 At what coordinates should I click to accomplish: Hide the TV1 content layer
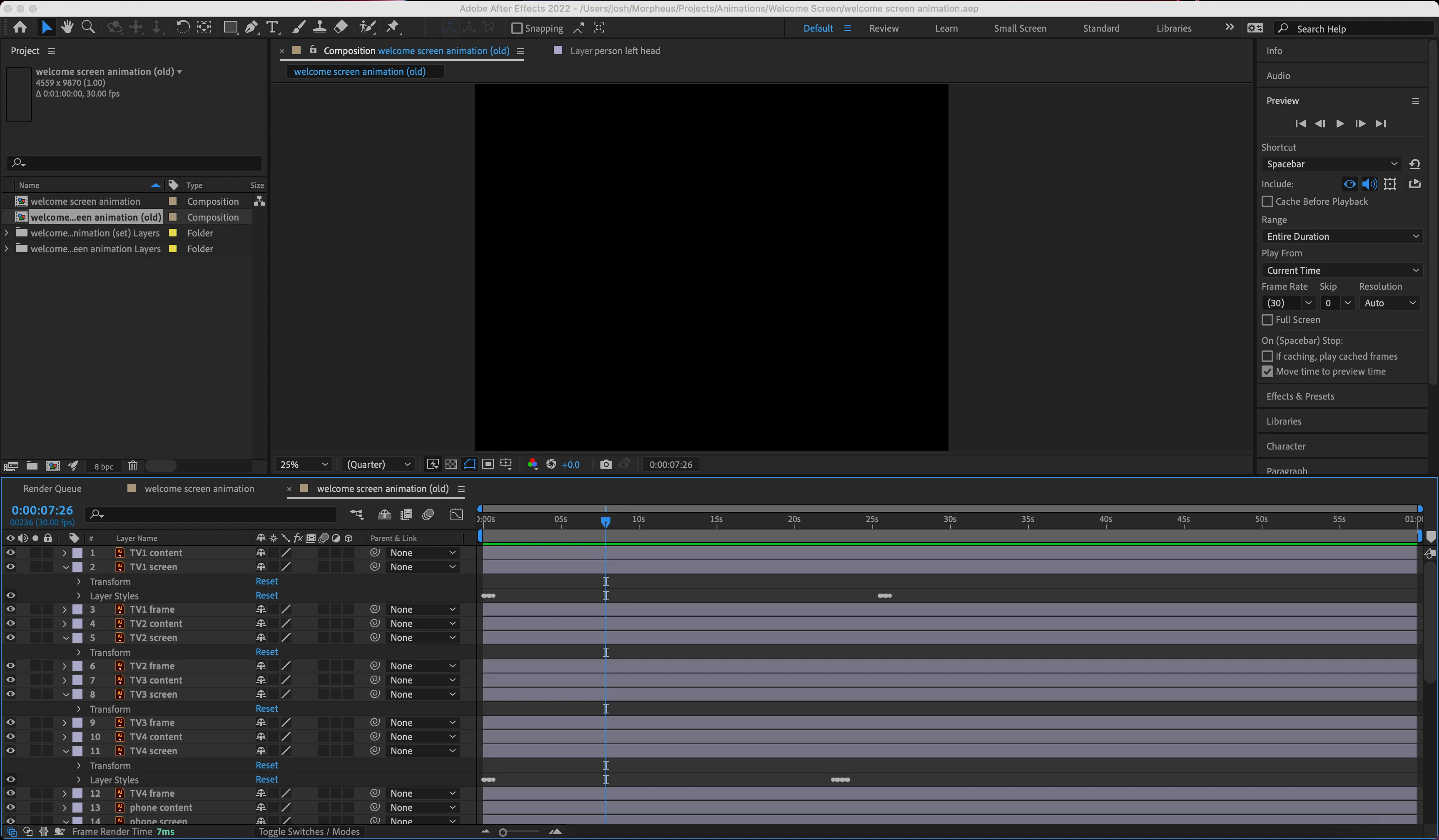coord(10,553)
